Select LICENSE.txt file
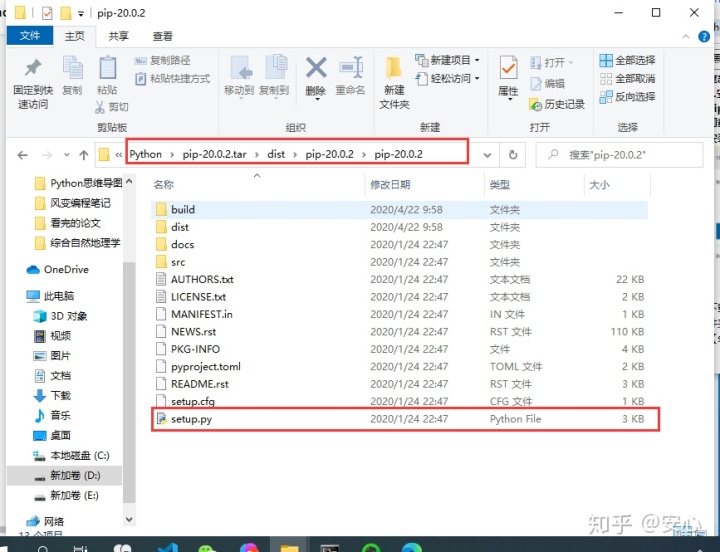The height and width of the screenshot is (552, 720). coord(399,297)
